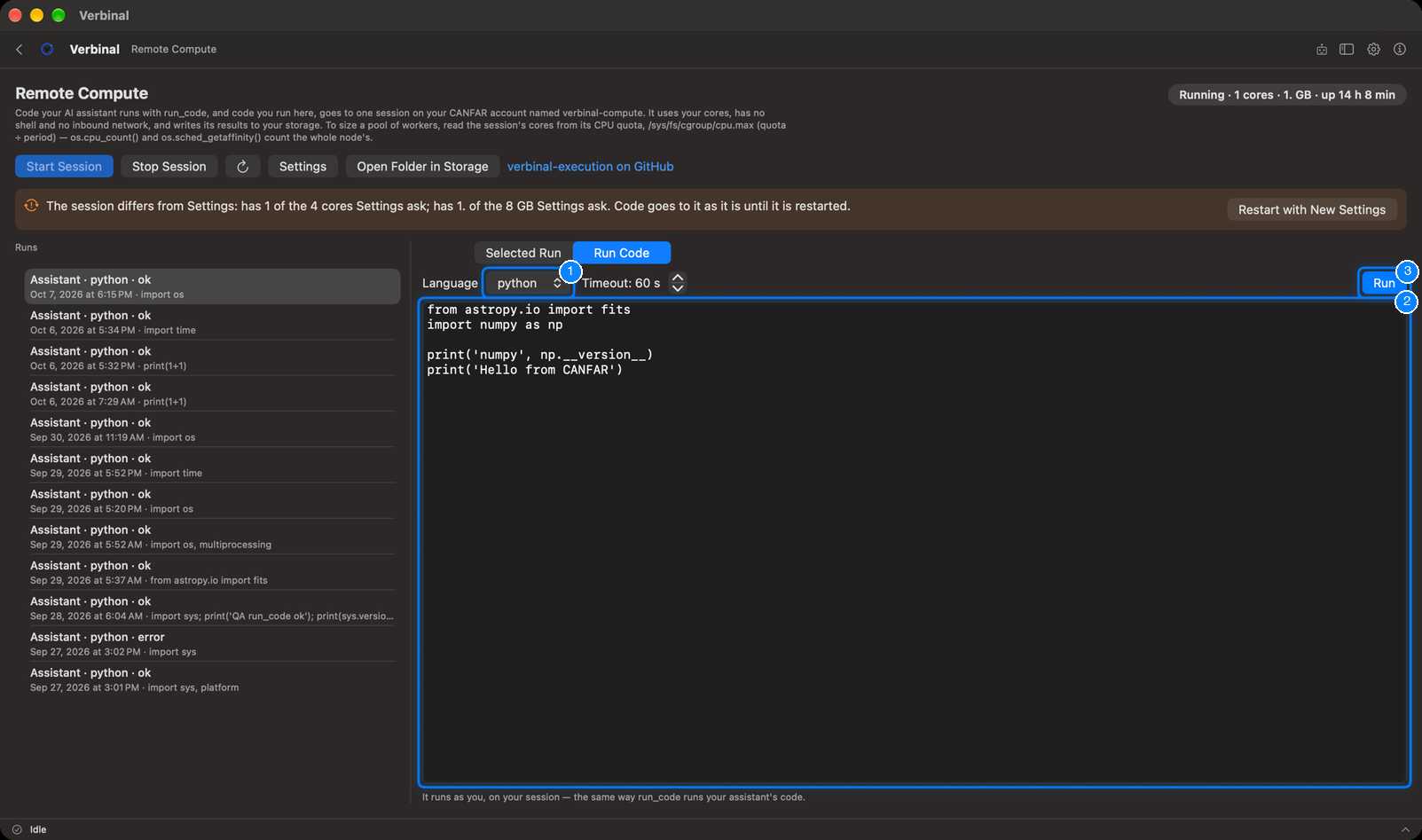
Task: Open verbinal-execution on GitHub link
Action: tap(591, 167)
